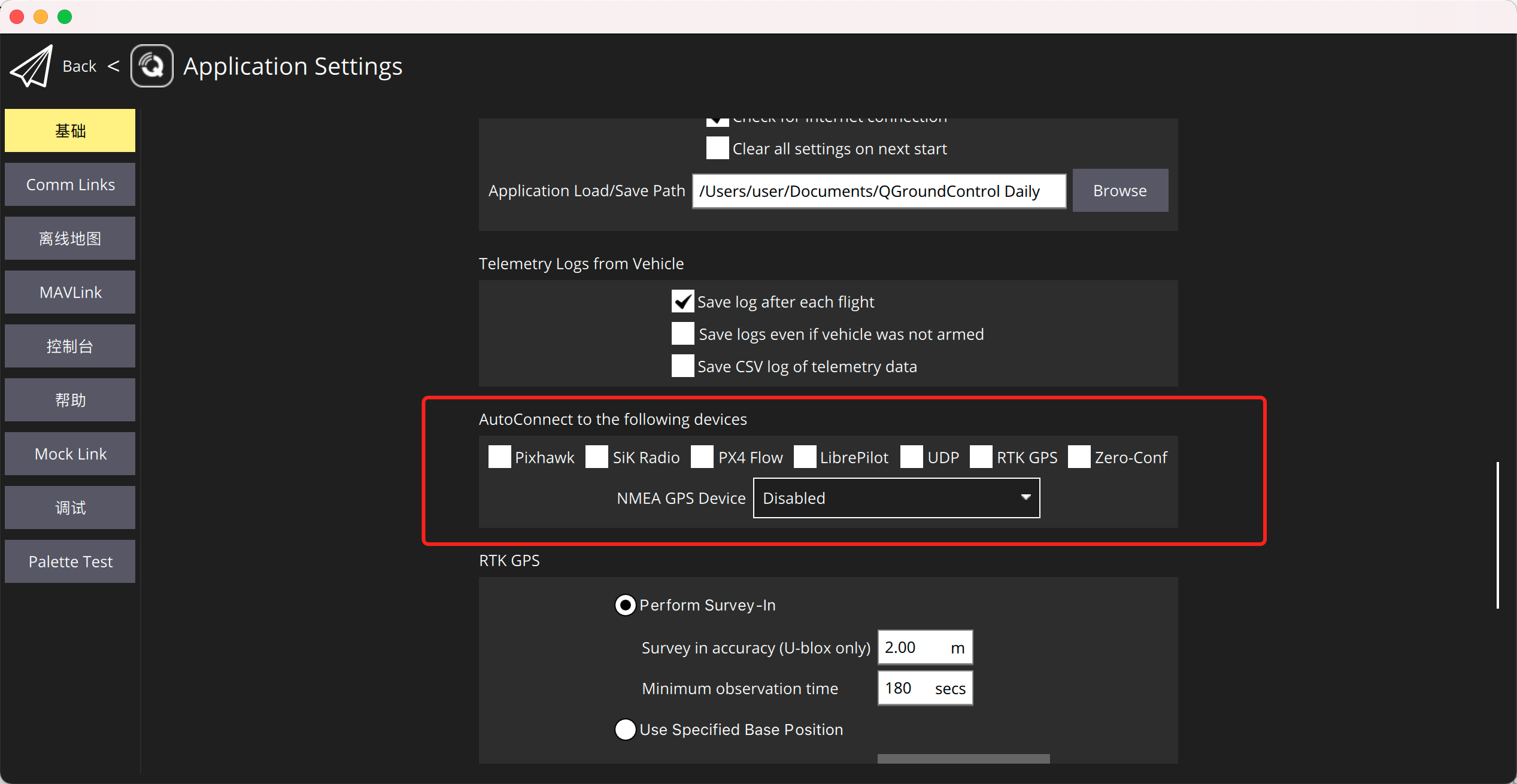Uncheck Save log after each flight

[x=682, y=302]
